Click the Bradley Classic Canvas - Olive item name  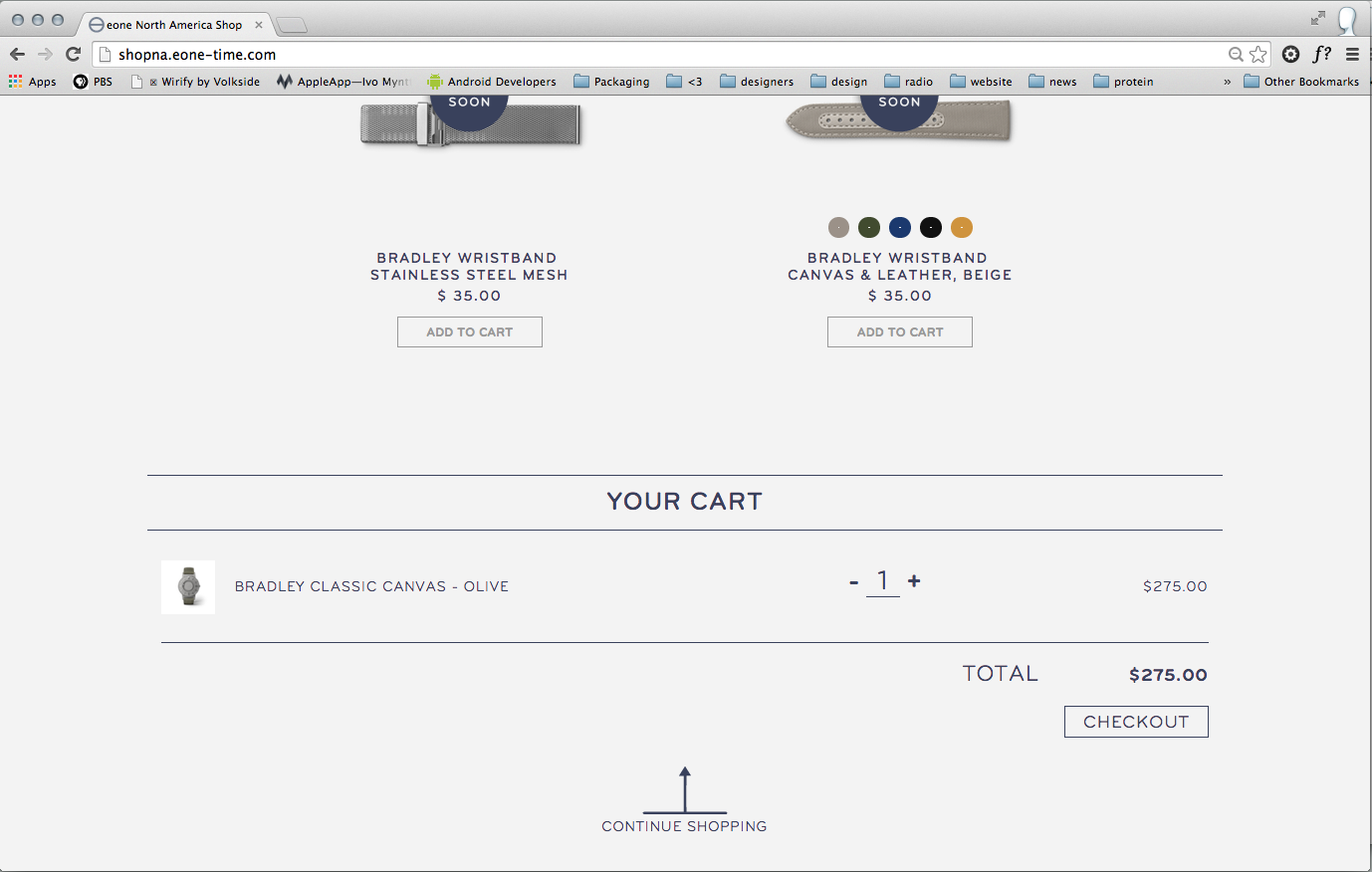point(371,586)
